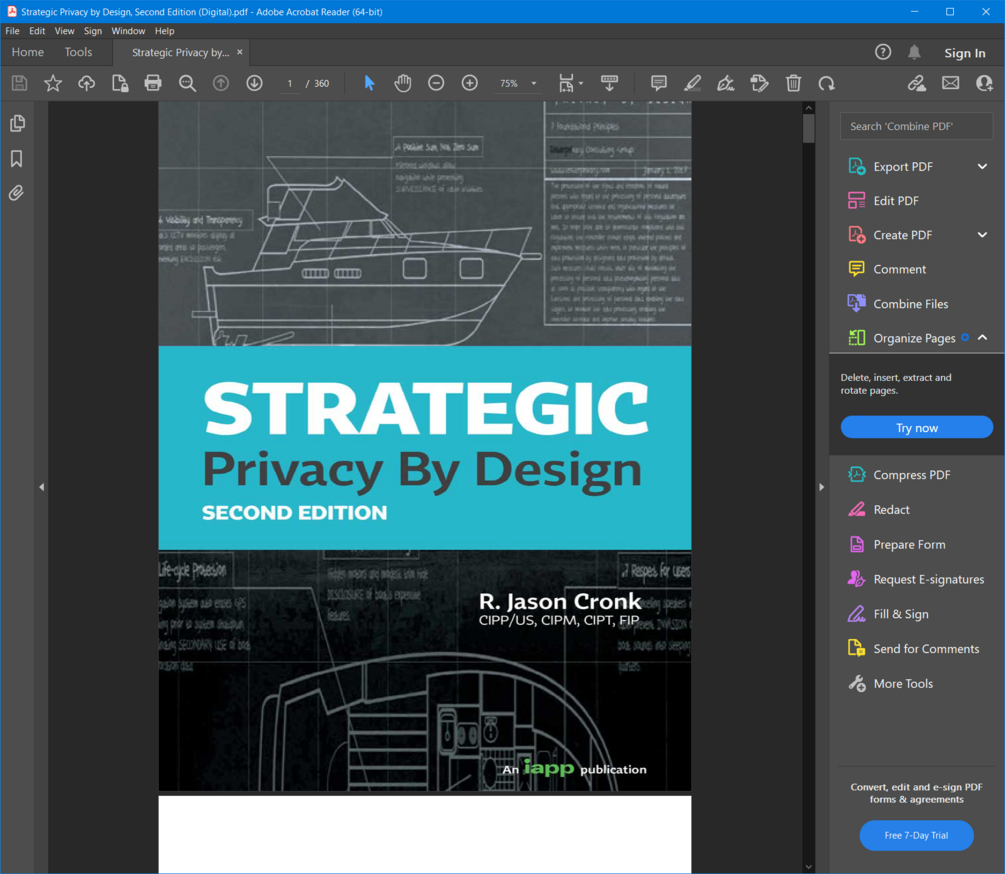
Task: Open the Sign menu
Action: (x=93, y=31)
